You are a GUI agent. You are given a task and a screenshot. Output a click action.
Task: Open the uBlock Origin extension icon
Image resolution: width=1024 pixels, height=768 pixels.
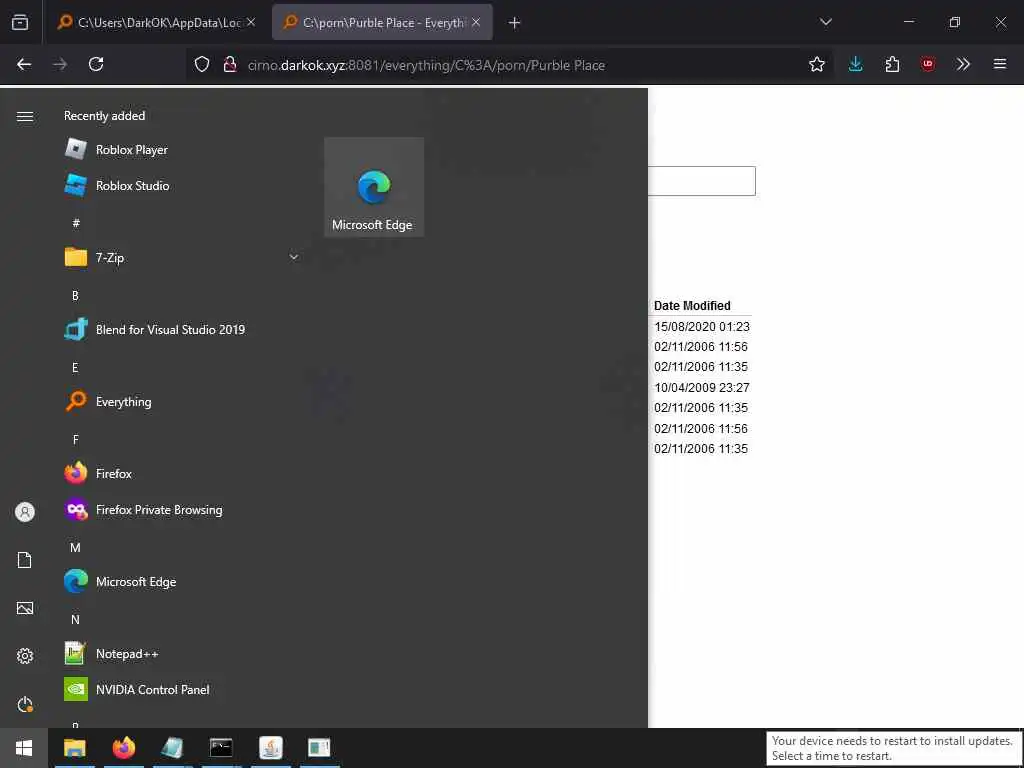pos(928,64)
